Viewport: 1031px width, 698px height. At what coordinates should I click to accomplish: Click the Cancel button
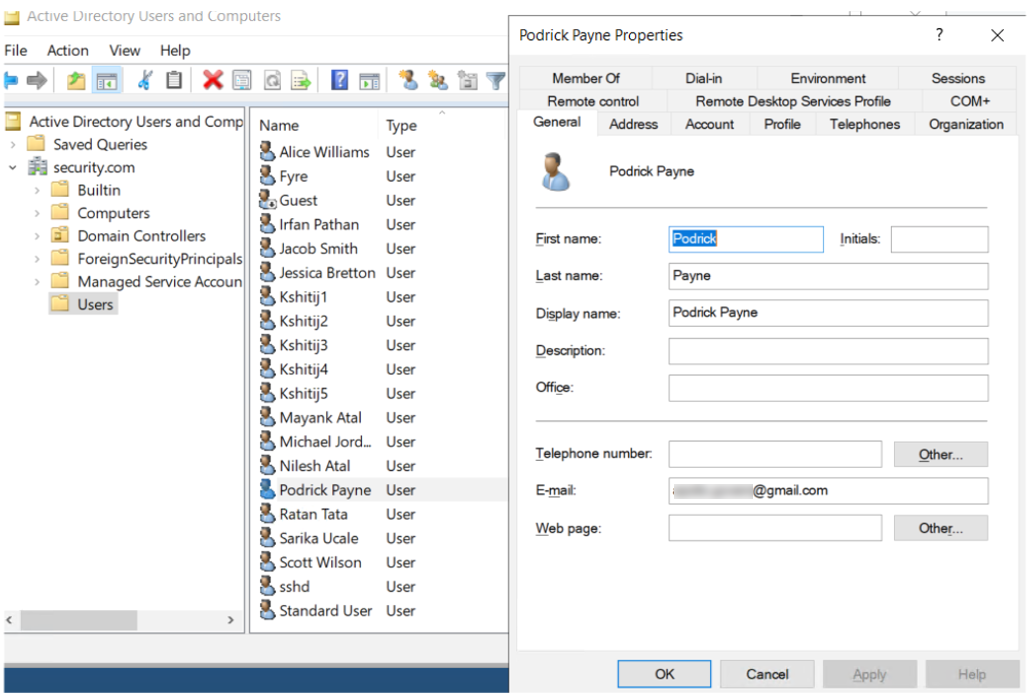click(767, 674)
